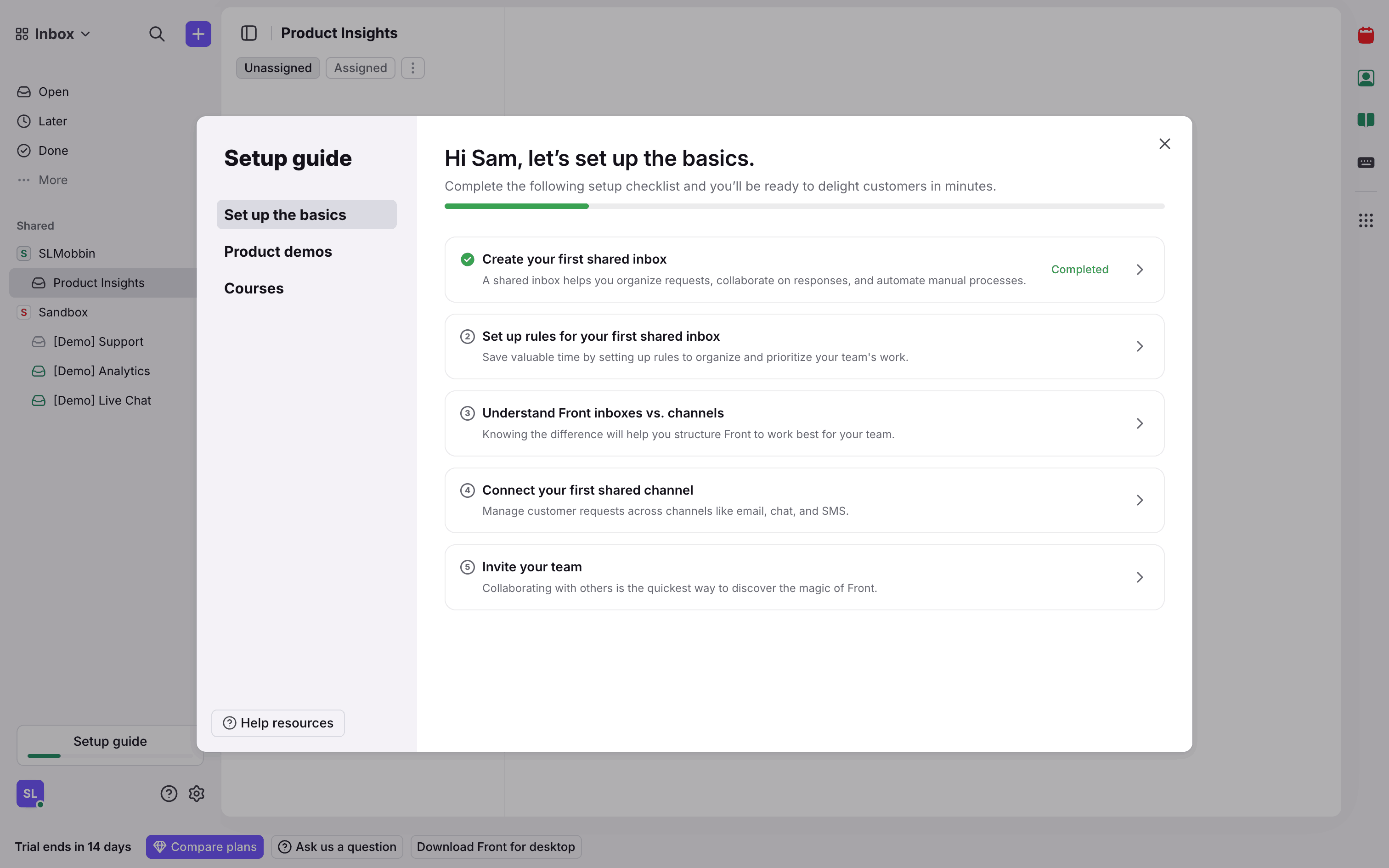Open the Inbox dropdown menu

coord(53,34)
